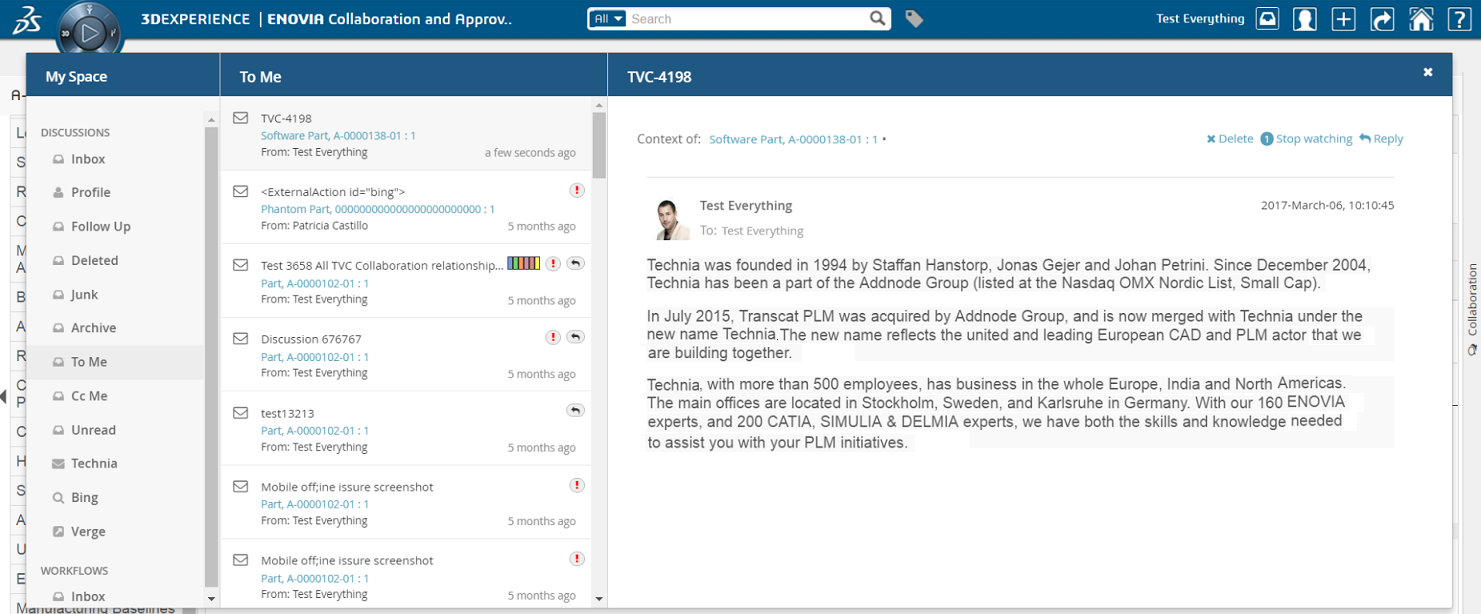Image resolution: width=1481 pixels, height=614 pixels.
Task: Open your user profile icon in top bar
Action: [1304, 18]
